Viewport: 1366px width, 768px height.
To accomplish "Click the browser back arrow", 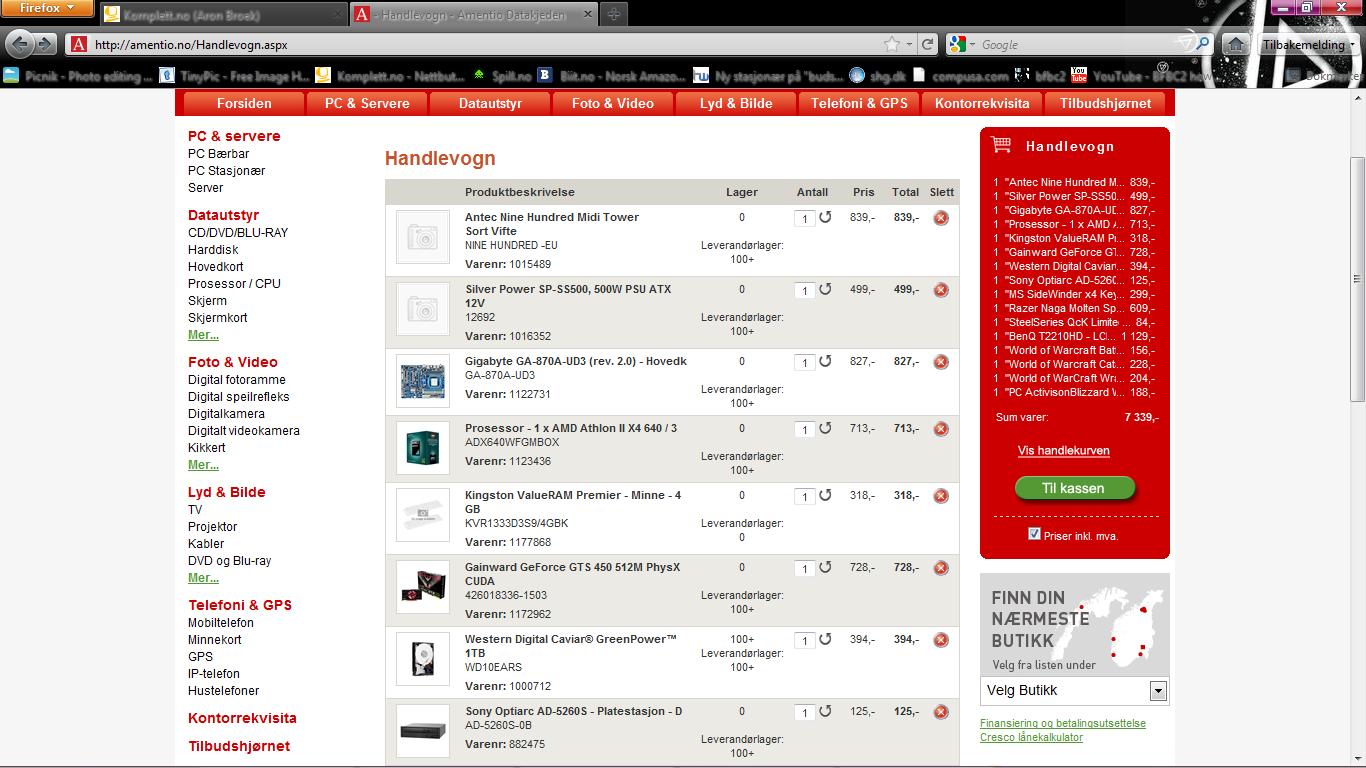I will 21,44.
